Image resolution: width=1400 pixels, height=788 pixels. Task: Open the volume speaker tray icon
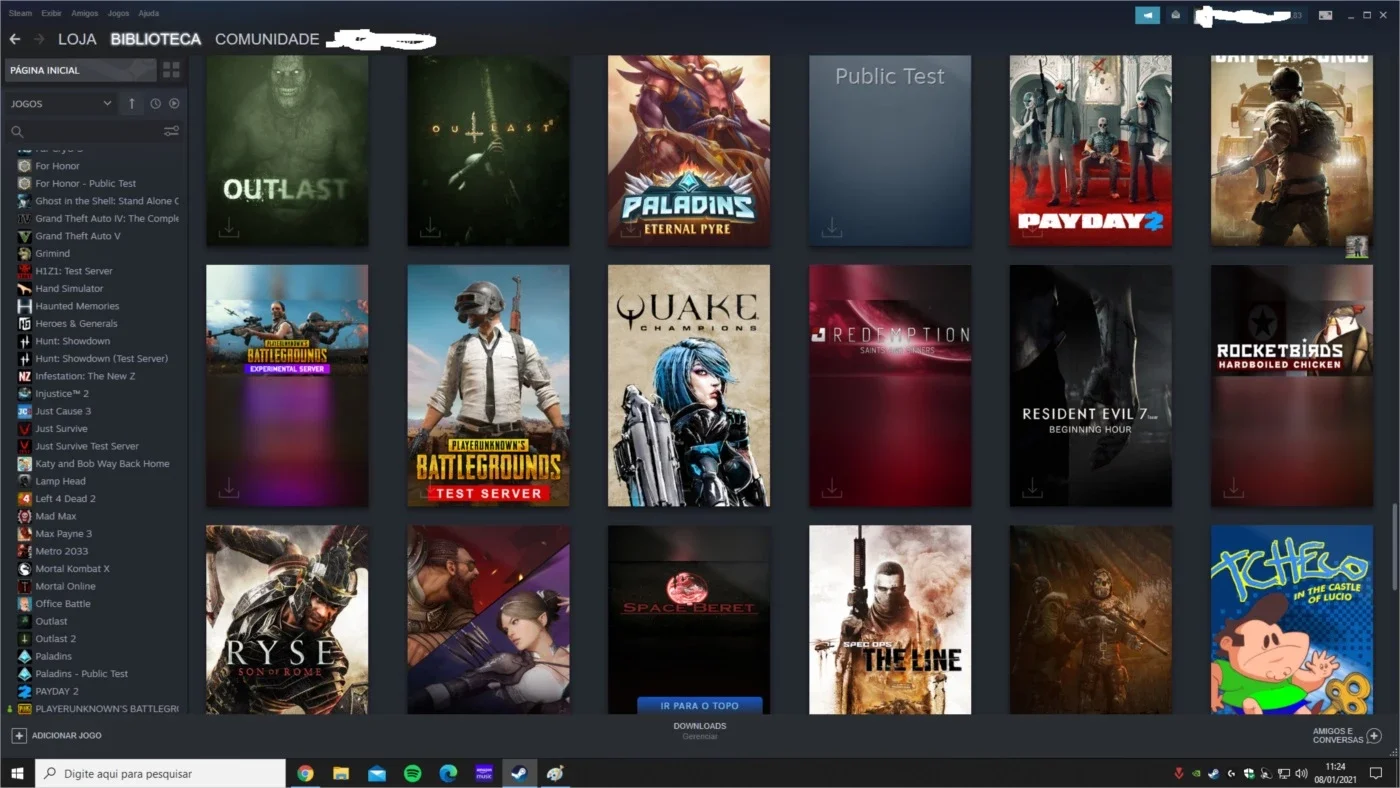click(x=1300, y=773)
